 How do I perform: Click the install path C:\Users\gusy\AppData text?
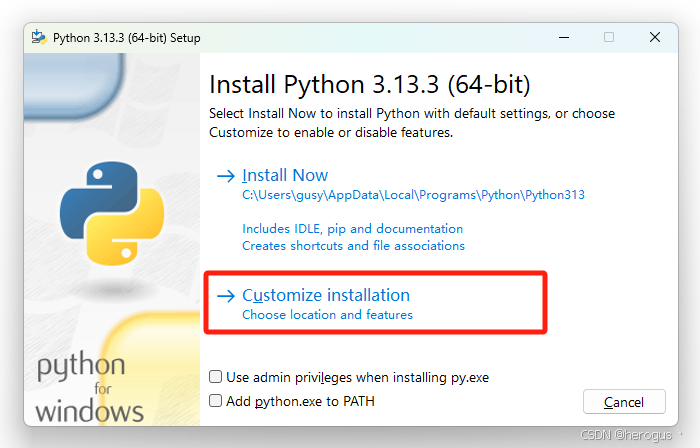[413, 195]
